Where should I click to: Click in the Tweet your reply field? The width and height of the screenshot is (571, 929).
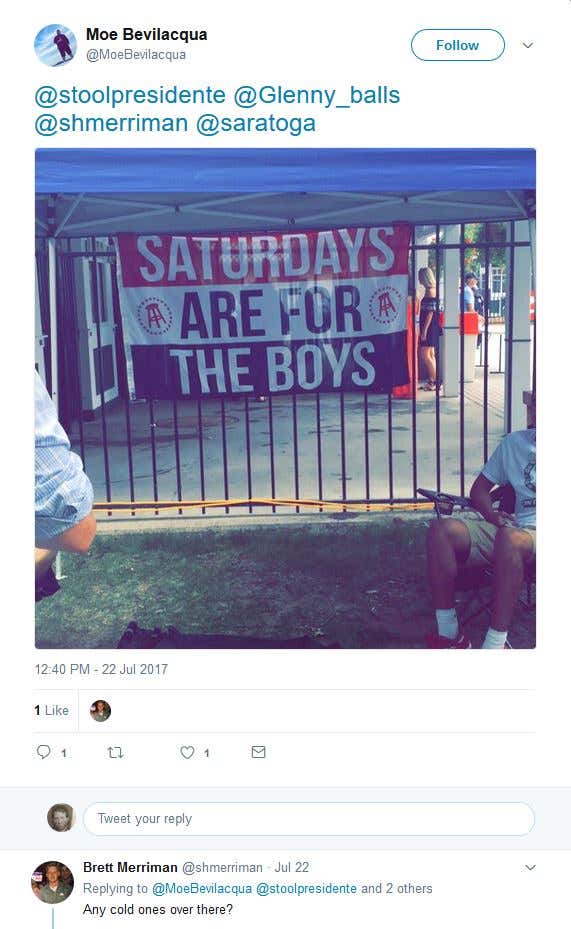(x=309, y=819)
